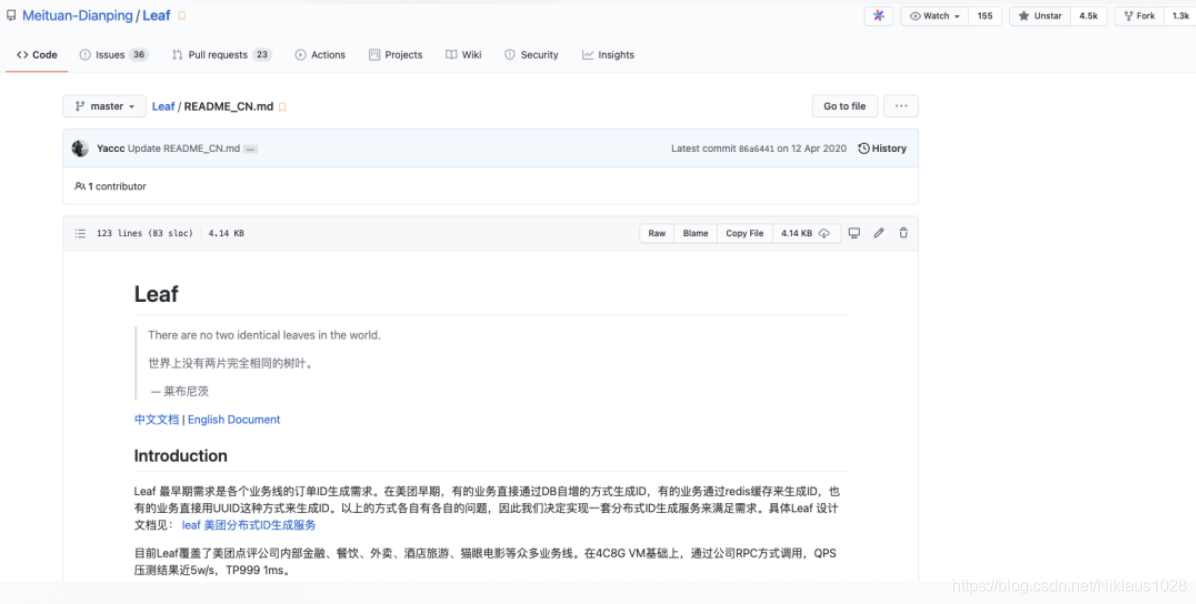Expand the commit message ellipsis

click(x=250, y=149)
